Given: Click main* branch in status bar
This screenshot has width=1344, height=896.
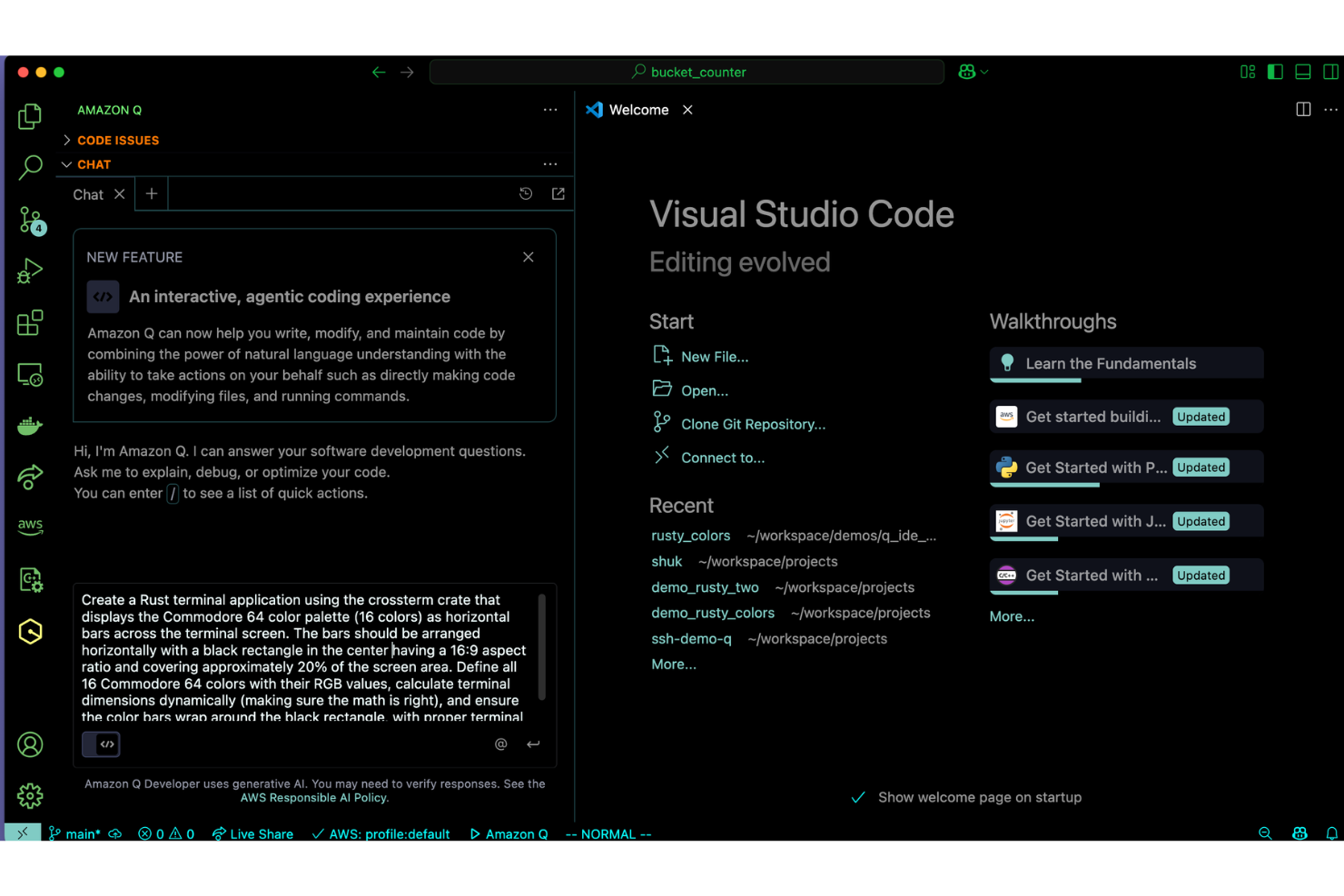Looking at the screenshot, I should [74, 833].
